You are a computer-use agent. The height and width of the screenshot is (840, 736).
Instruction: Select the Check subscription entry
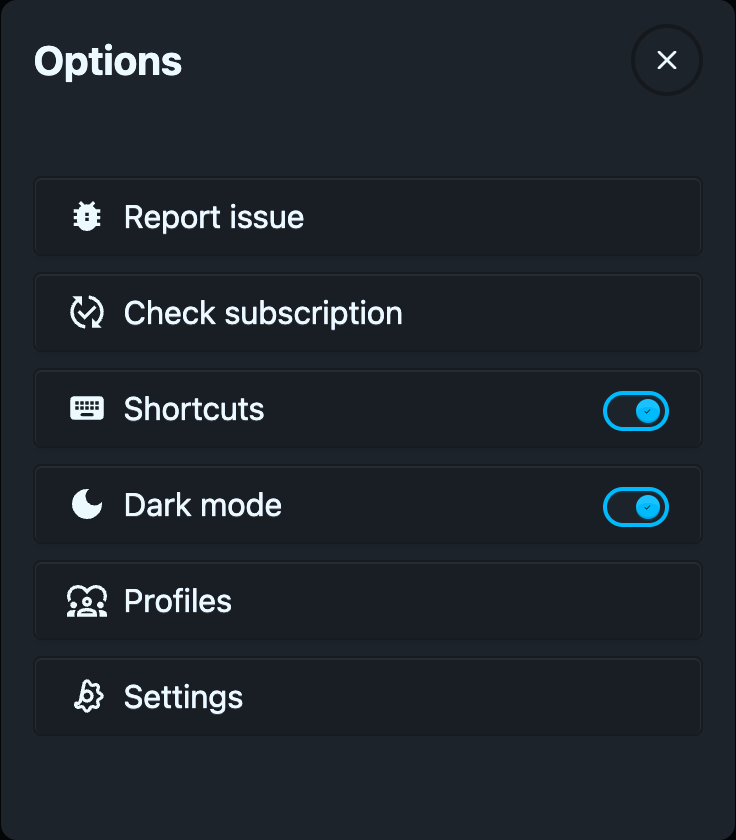coord(368,312)
